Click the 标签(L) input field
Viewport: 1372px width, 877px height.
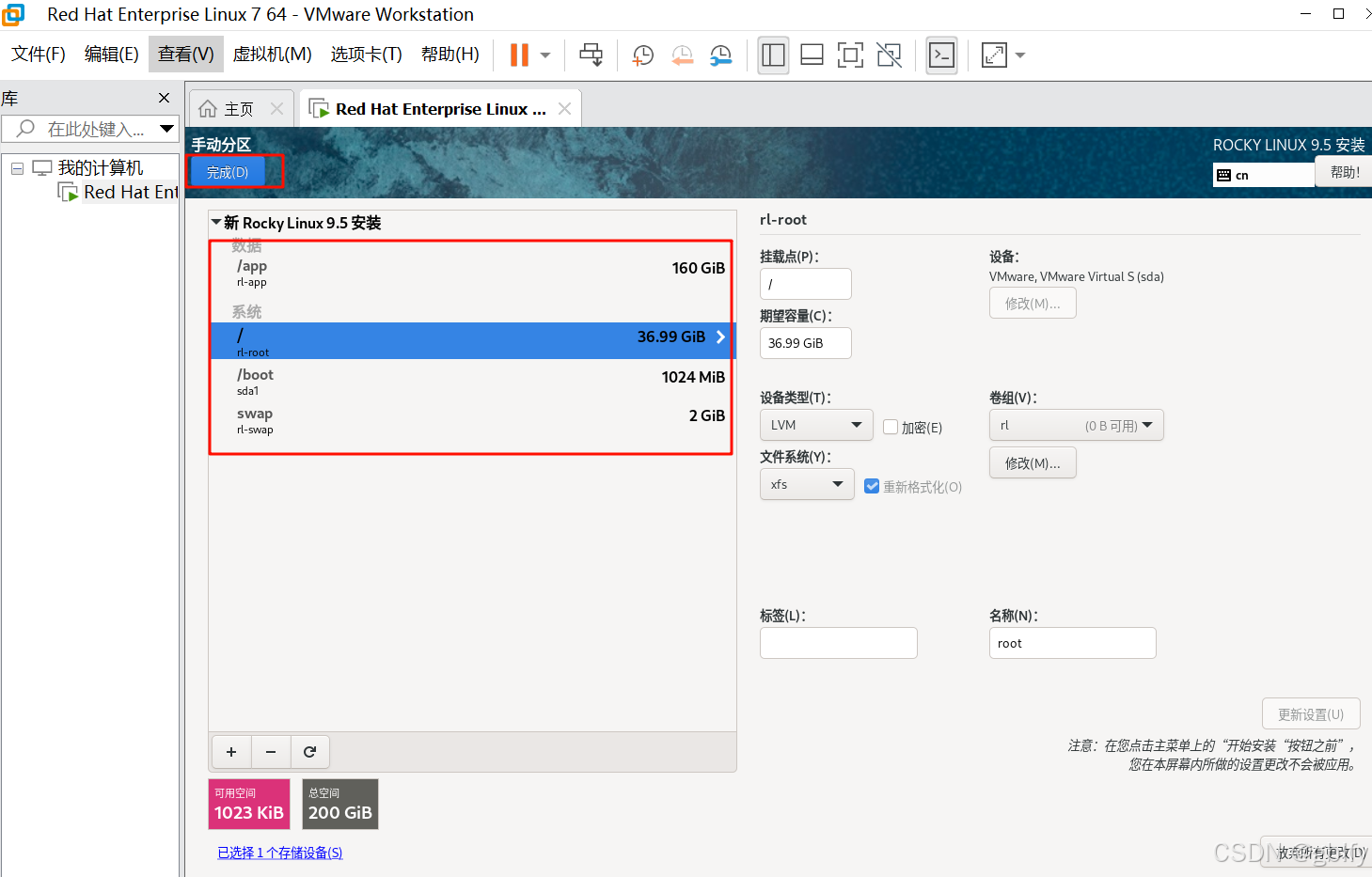pyautogui.click(x=839, y=643)
